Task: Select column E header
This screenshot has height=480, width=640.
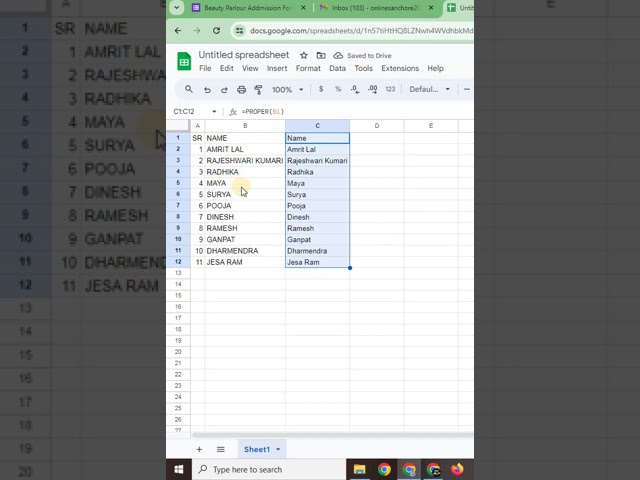Action: [x=431, y=126]
